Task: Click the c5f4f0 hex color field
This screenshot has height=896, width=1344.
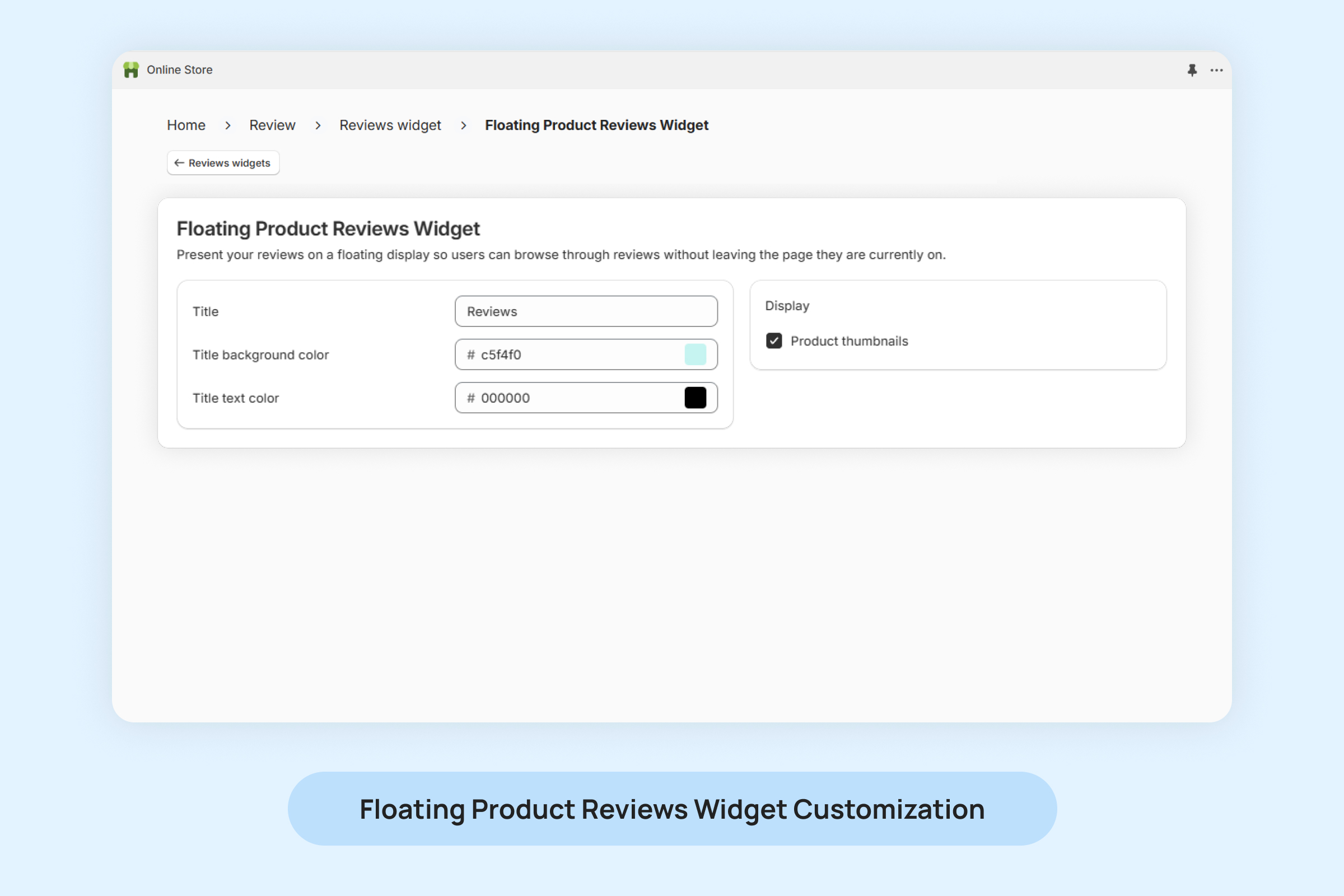Action: pyautogui.click(x=571, y=355)
